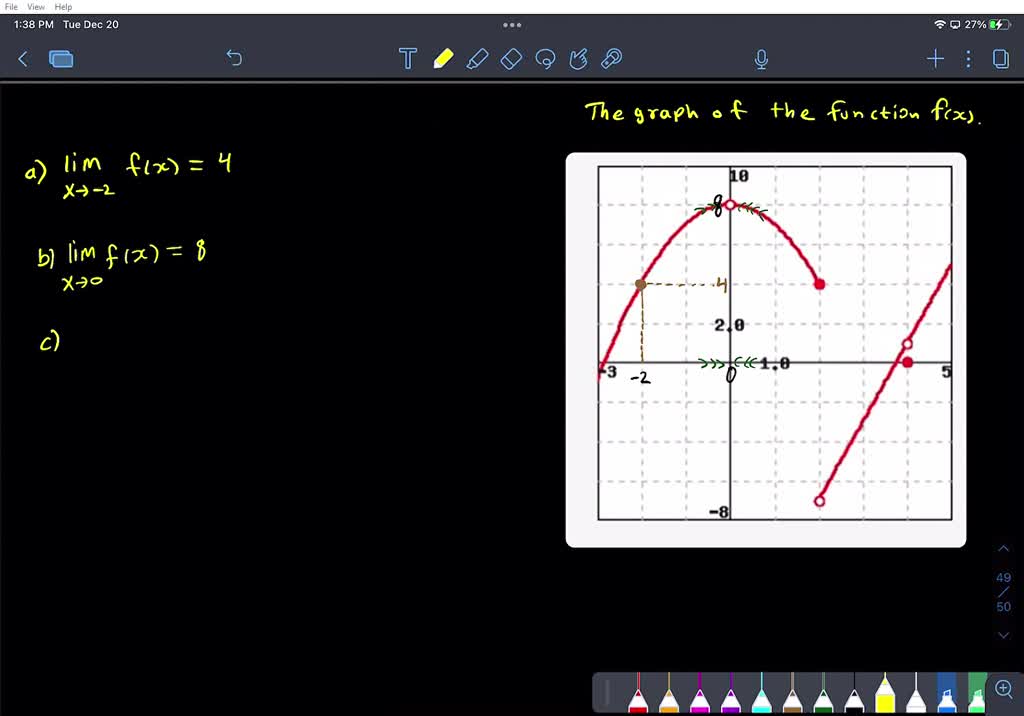Expand the next page chevron
Viewport: 1024px width, 716px height.
tap(1003, 635)
